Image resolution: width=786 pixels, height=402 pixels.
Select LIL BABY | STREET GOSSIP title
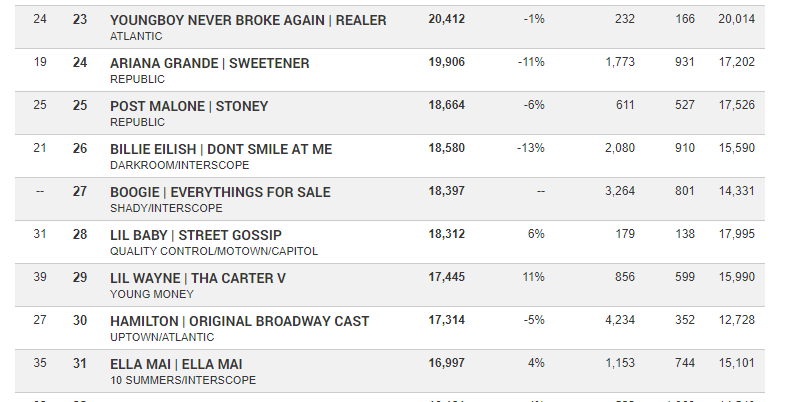click(x=196, y=235)
